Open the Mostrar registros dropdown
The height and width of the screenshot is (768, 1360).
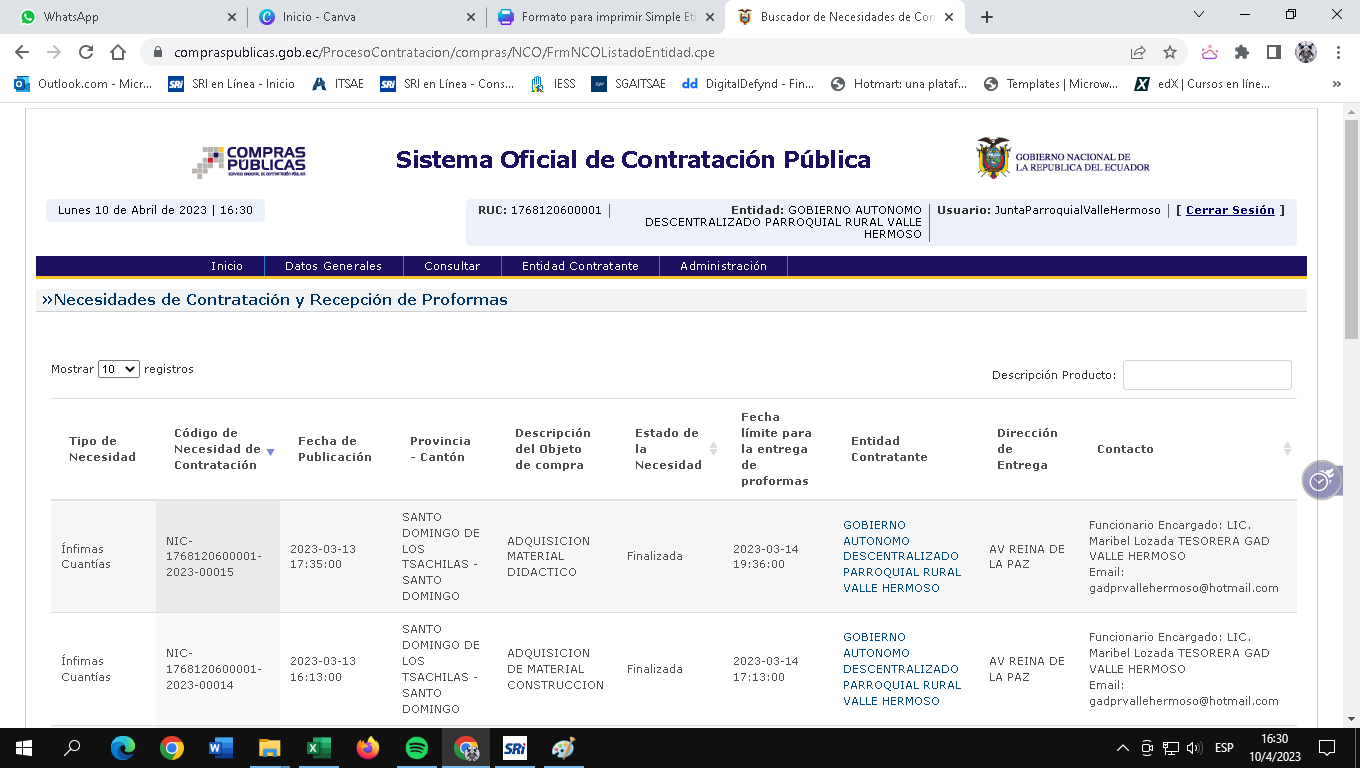(118, 369)
